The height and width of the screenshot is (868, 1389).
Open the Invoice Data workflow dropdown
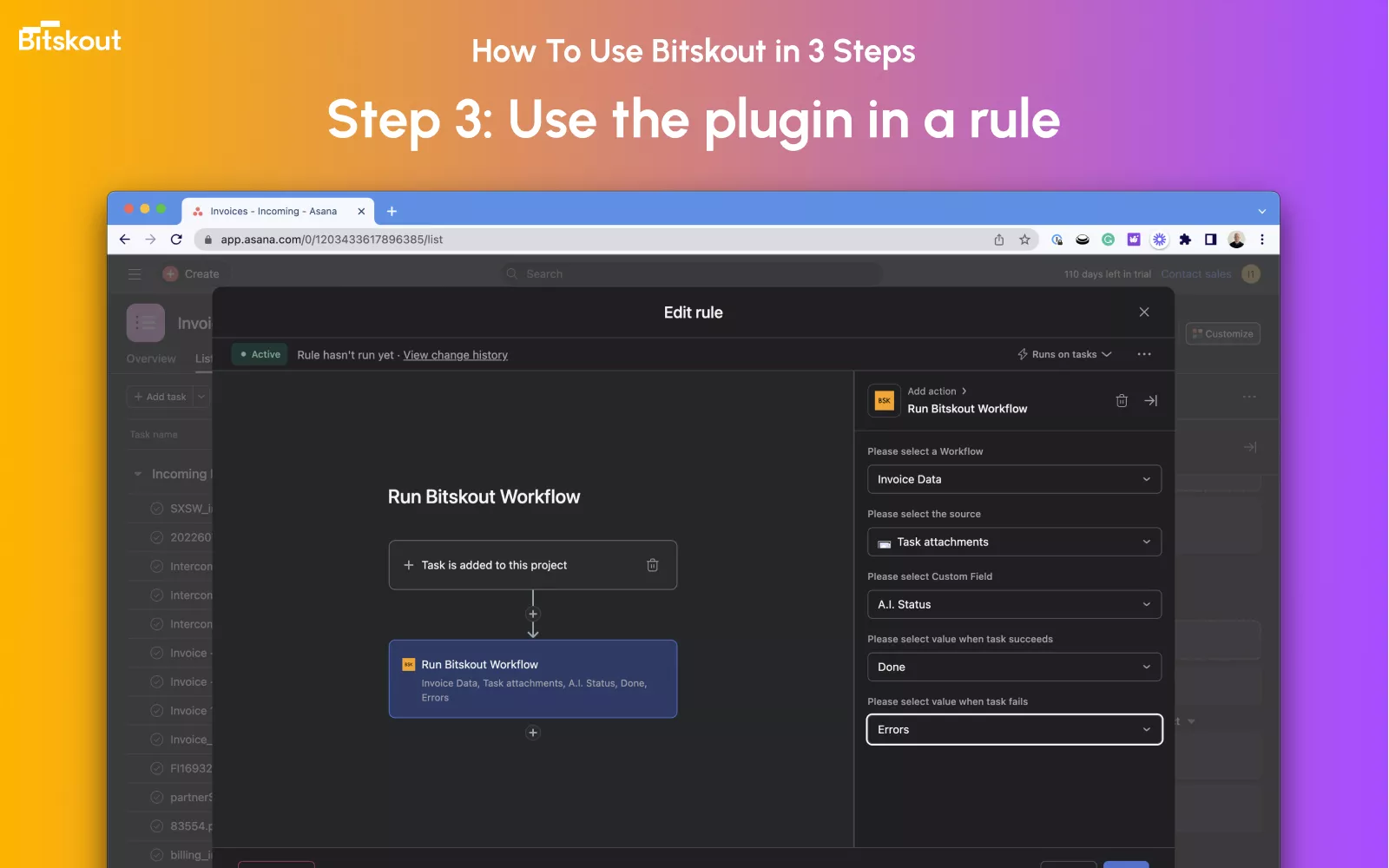click(1014, 479)
